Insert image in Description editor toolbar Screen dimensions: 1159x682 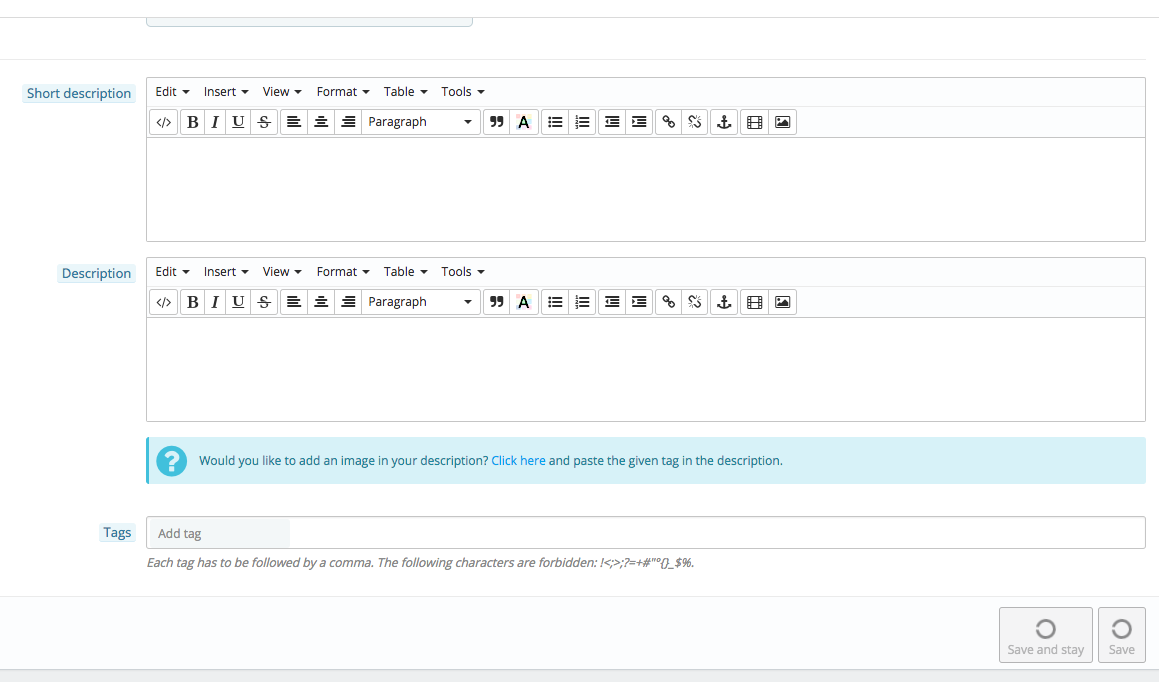click(782, 302)
